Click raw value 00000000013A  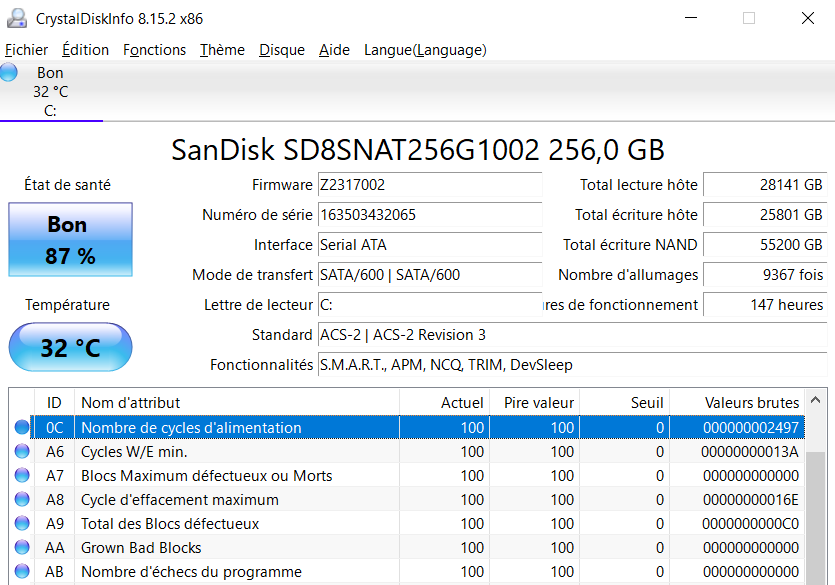pyautogui.click(x=750, y=451)
